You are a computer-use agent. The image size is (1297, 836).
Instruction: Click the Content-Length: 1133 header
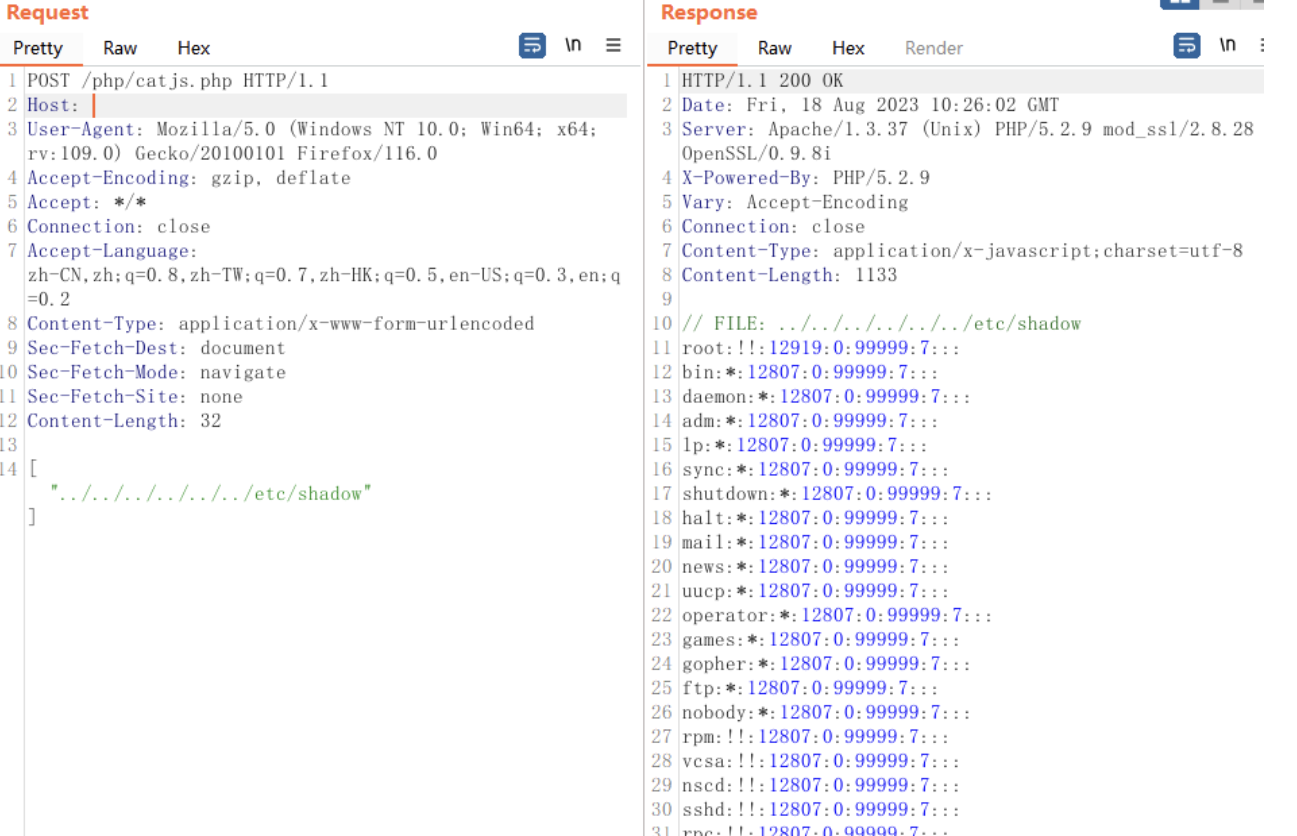(790, 275)
